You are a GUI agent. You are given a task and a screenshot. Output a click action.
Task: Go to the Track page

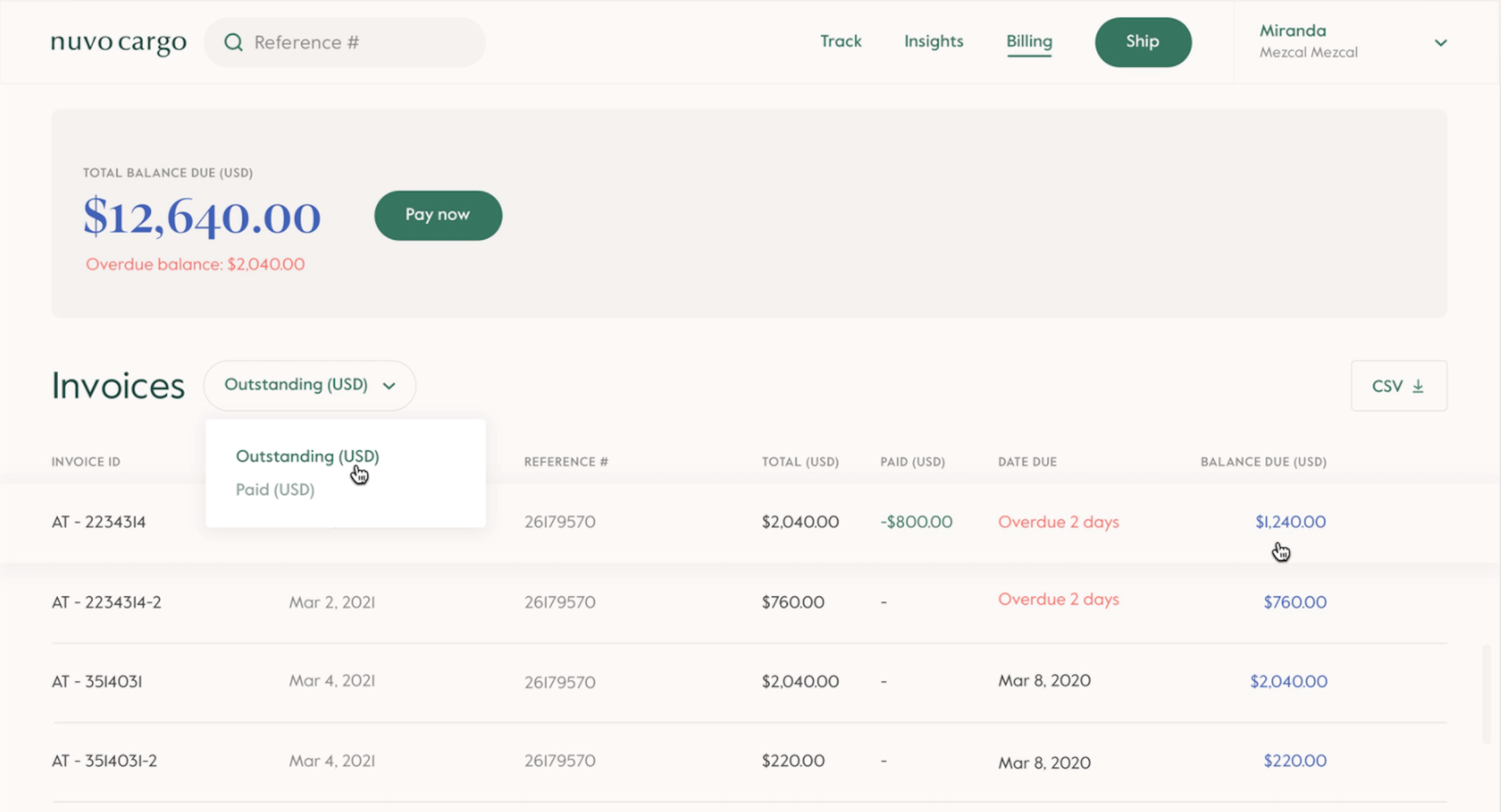(x=840, y=41)
